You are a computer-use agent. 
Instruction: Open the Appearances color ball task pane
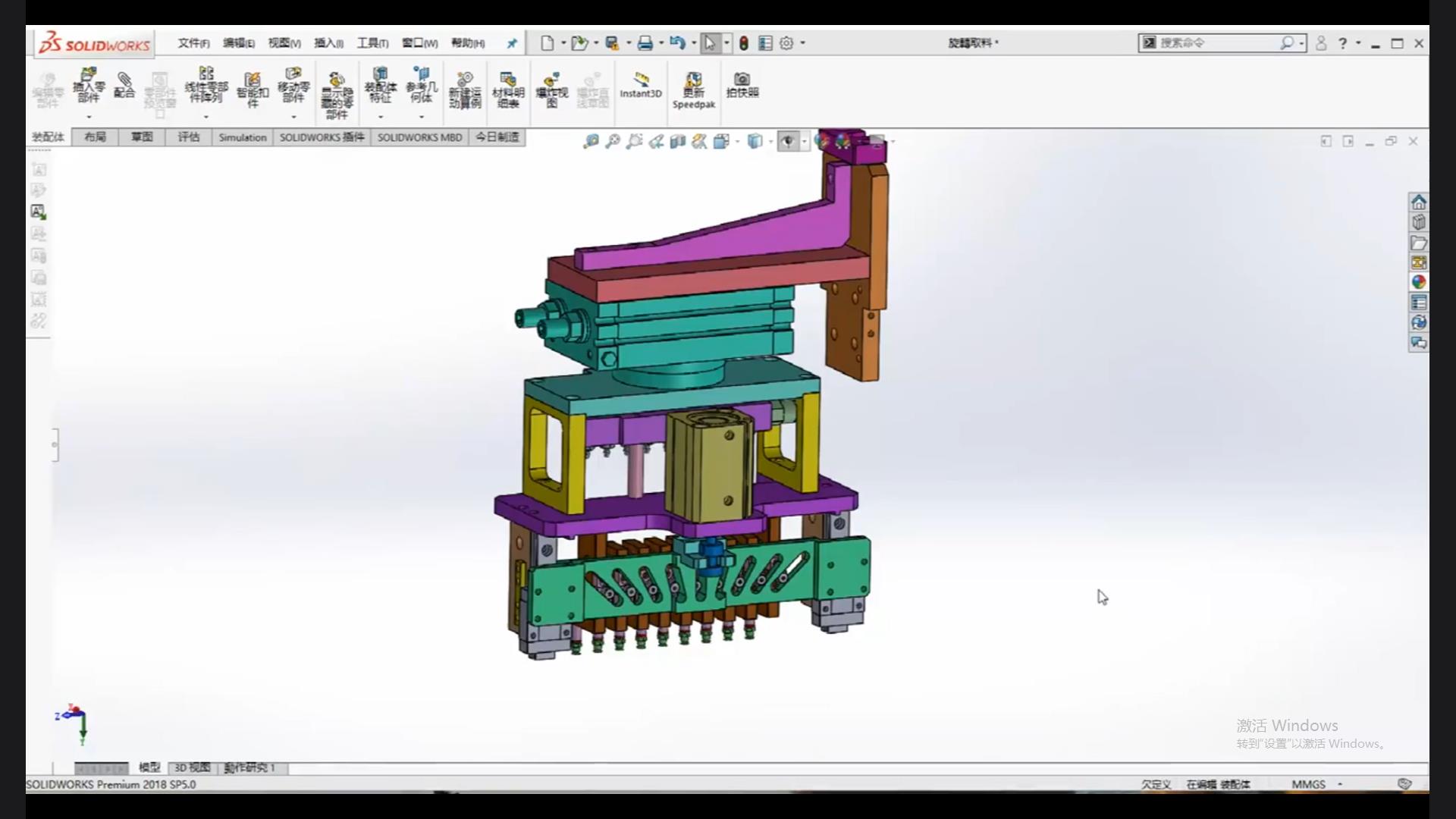pos(1419,282)
